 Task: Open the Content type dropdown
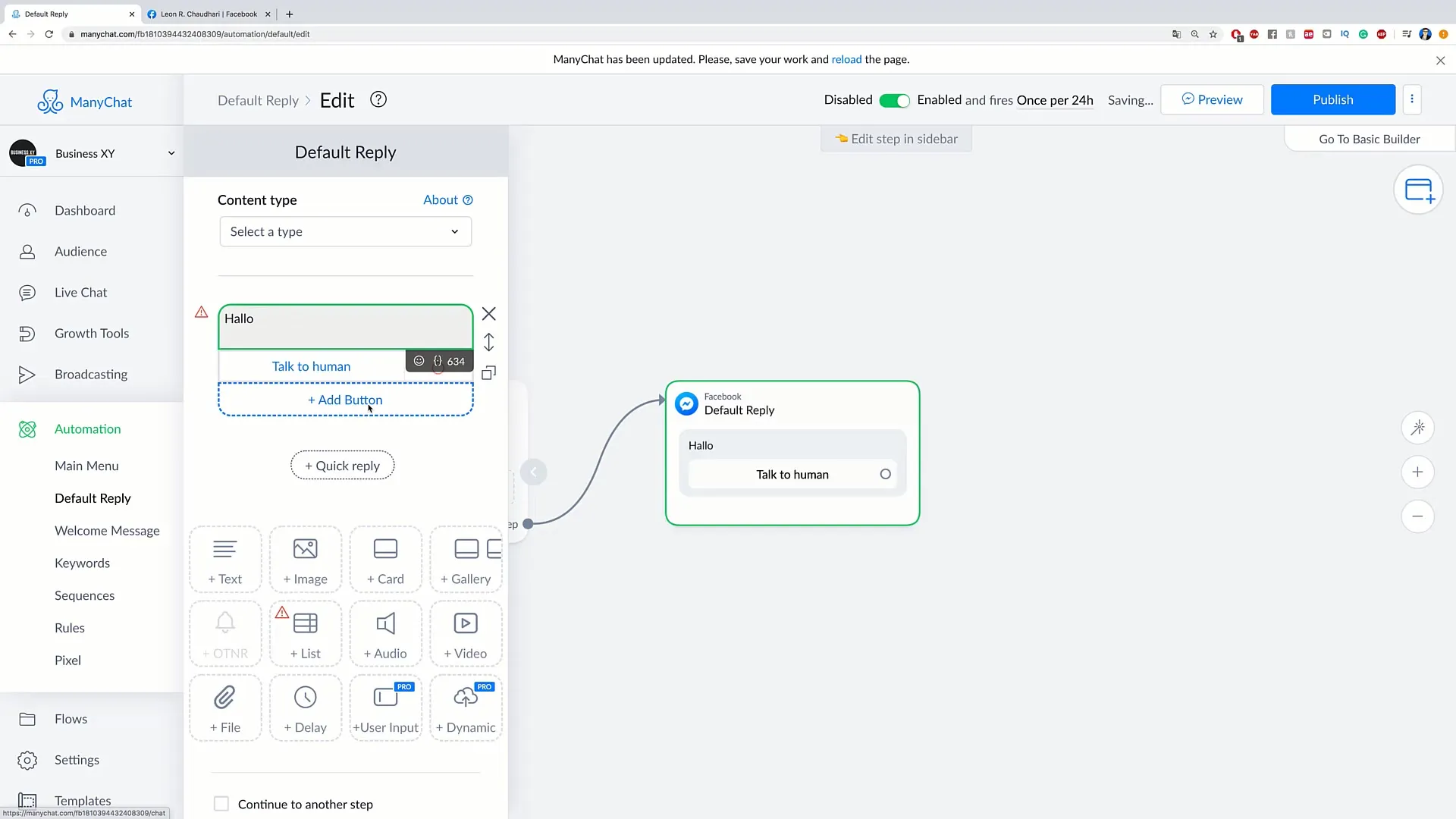click(x=345, y=231)
